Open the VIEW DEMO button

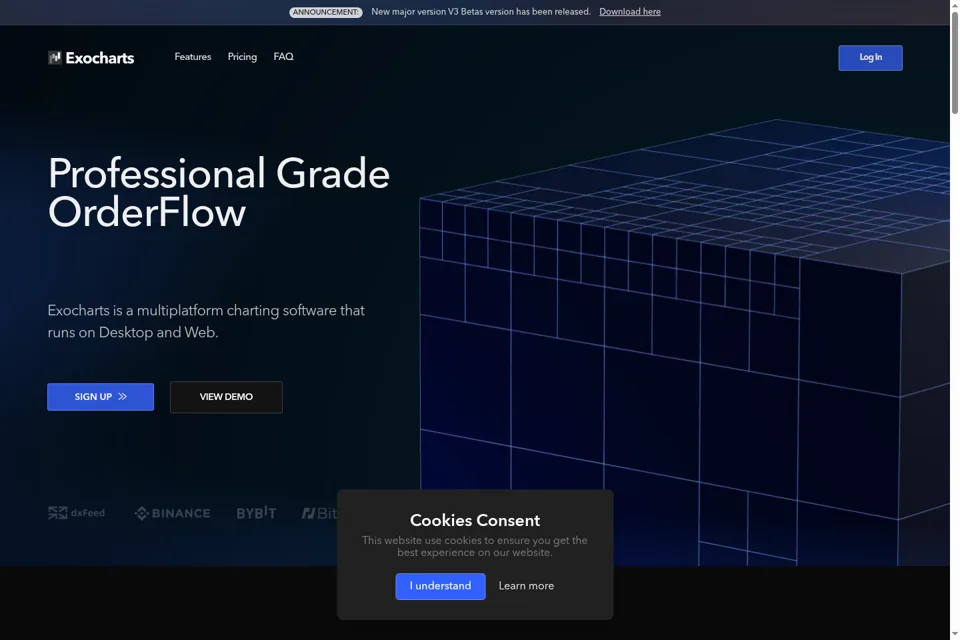[226, 397]
